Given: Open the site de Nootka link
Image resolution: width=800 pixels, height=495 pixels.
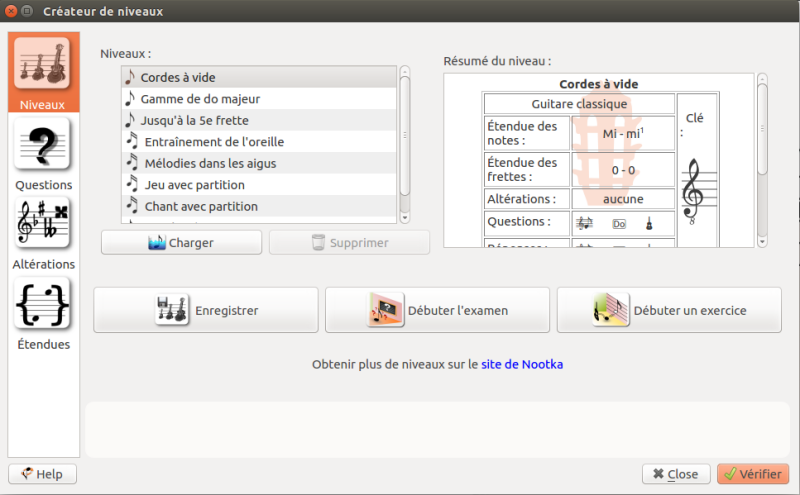Looking at the screenshot, I should 522,364.
